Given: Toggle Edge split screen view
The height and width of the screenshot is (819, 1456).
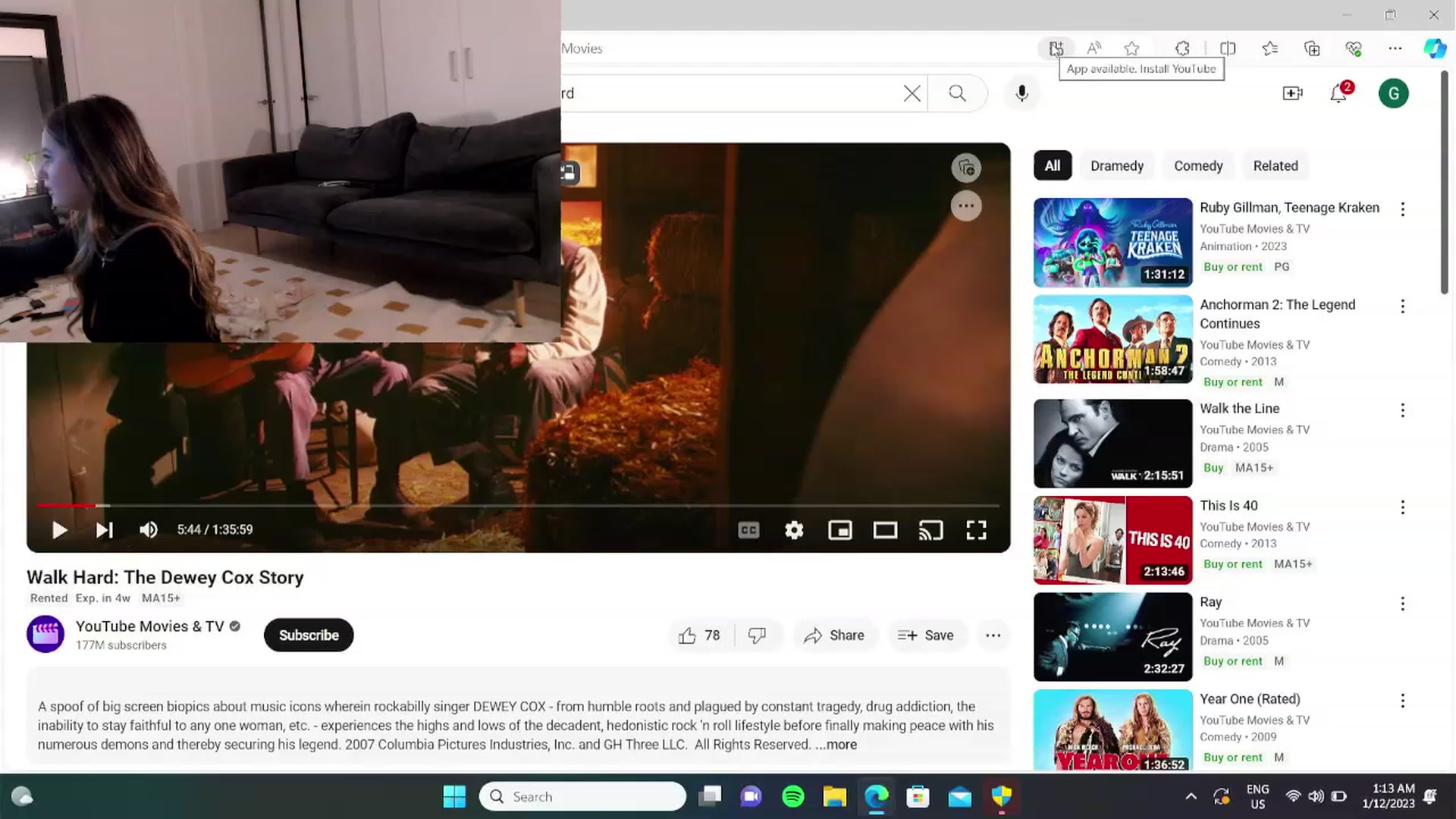Looking at the screenshot, I should pyautogui.click(x=1228, y=49).
